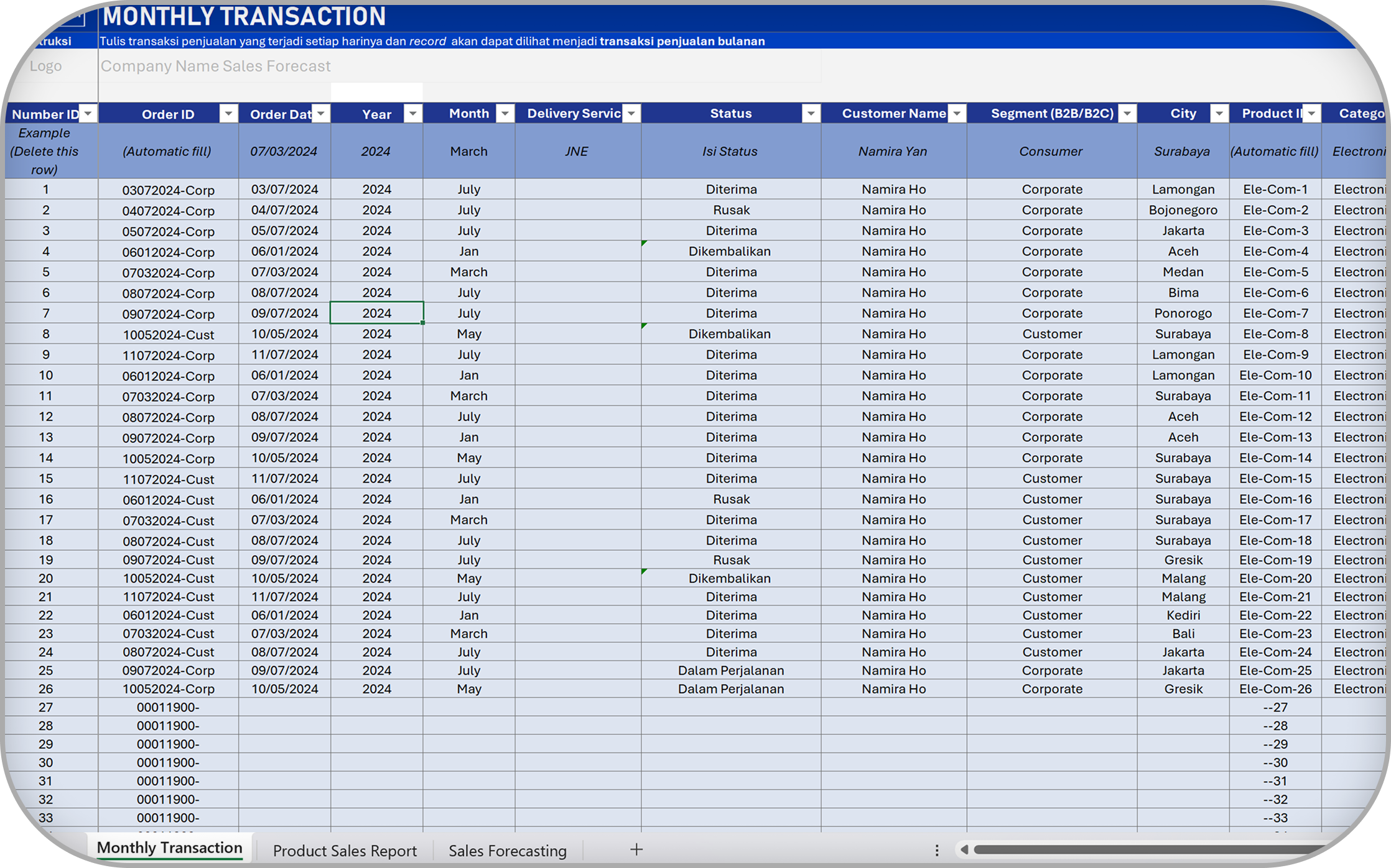The width and height of the screenshot is (1391, 868).
Task: Open the Status column filter arrow
Action: pyautogui.click(x=811, y=114)
